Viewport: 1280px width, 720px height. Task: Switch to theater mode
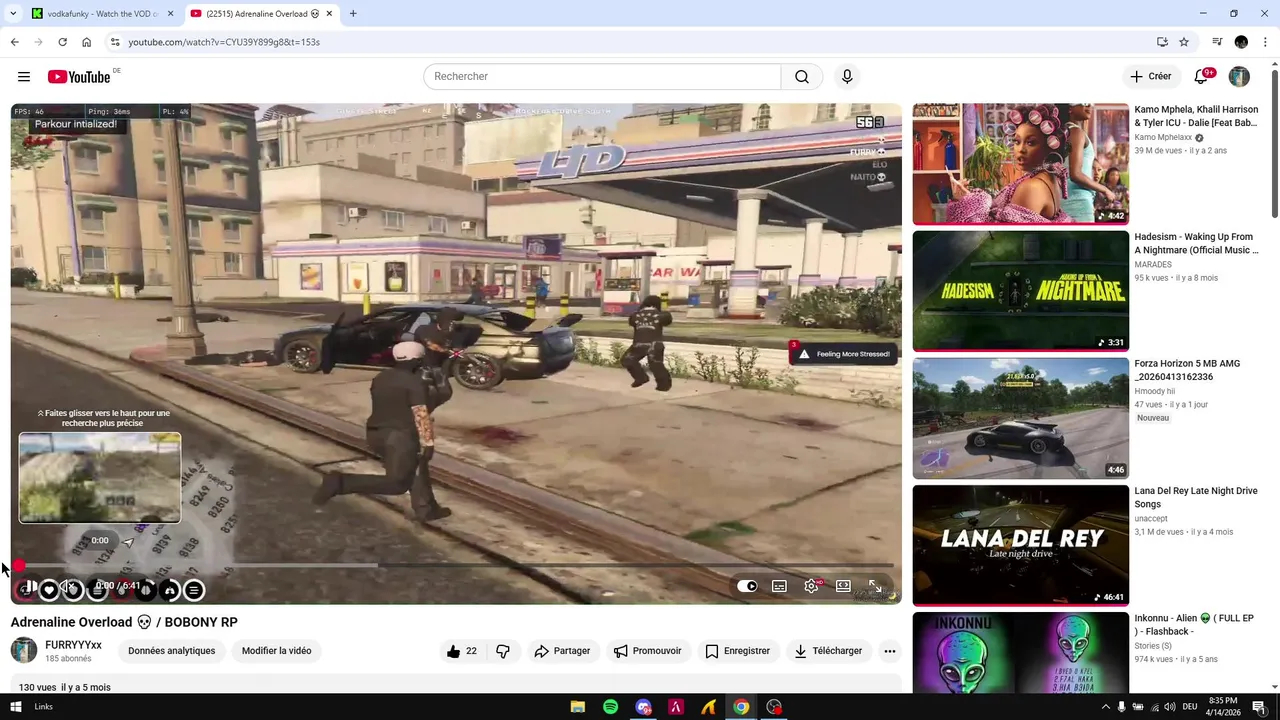click(843, 586)
